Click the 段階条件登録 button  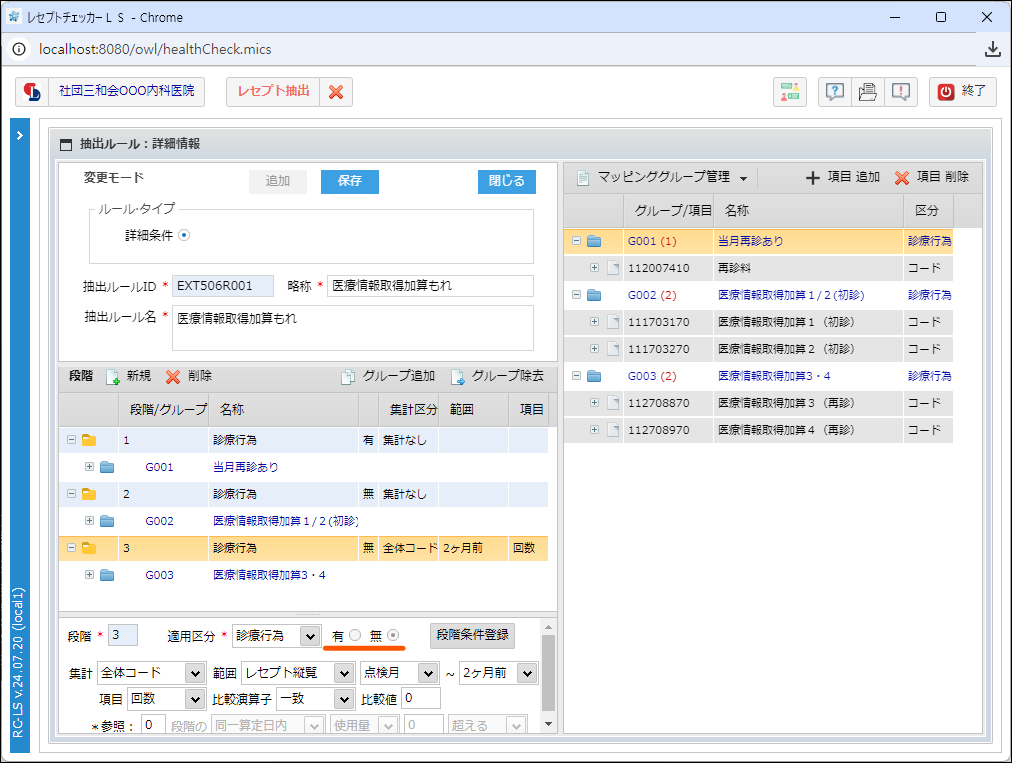(472, 635)
